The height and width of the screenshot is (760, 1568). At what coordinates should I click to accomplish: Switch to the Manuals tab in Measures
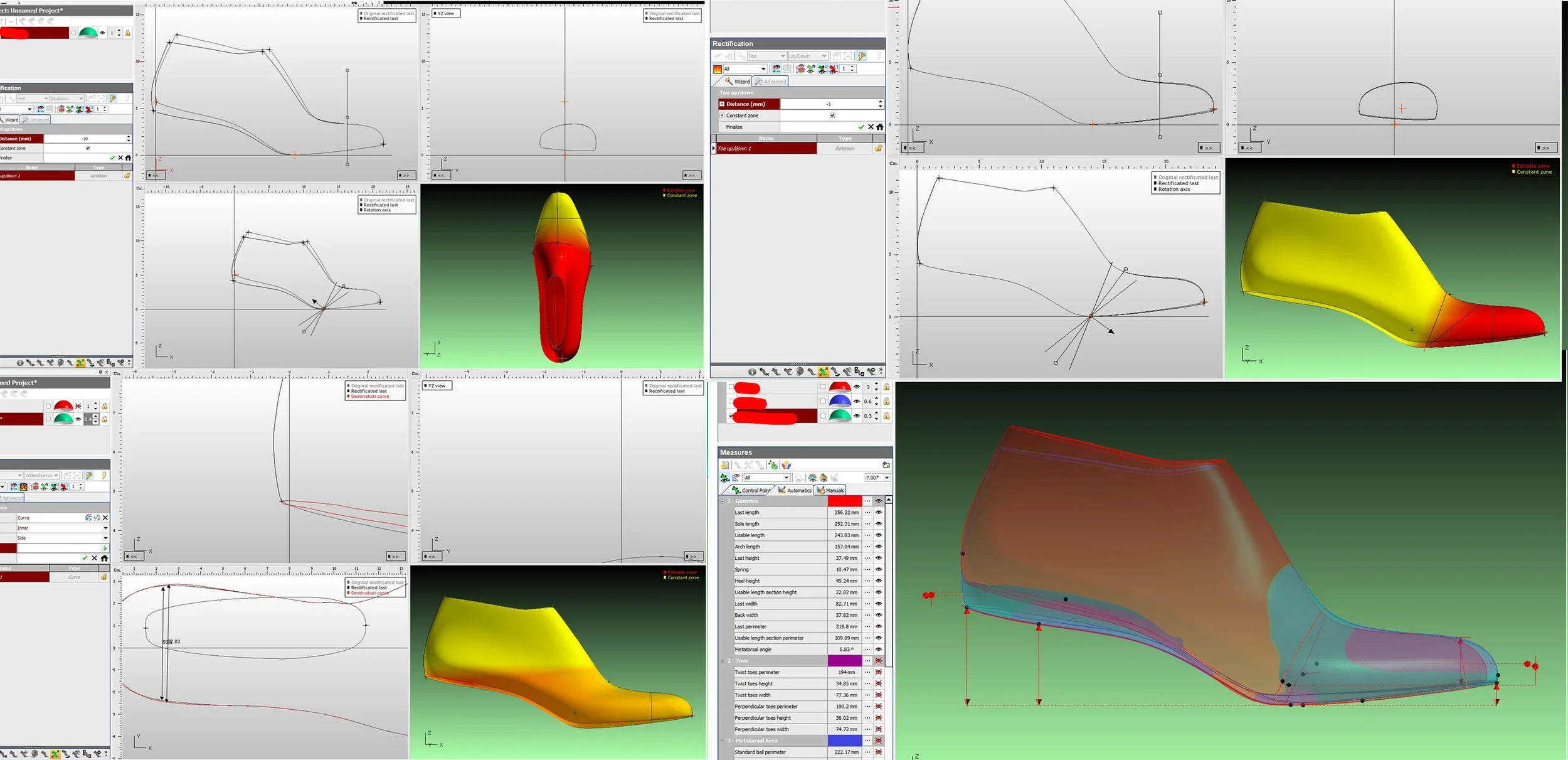(x=831, y=490)
